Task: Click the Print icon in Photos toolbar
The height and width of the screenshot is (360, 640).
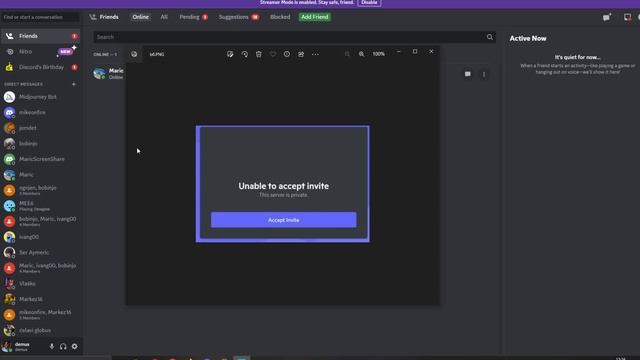Action: coord(301,54)
